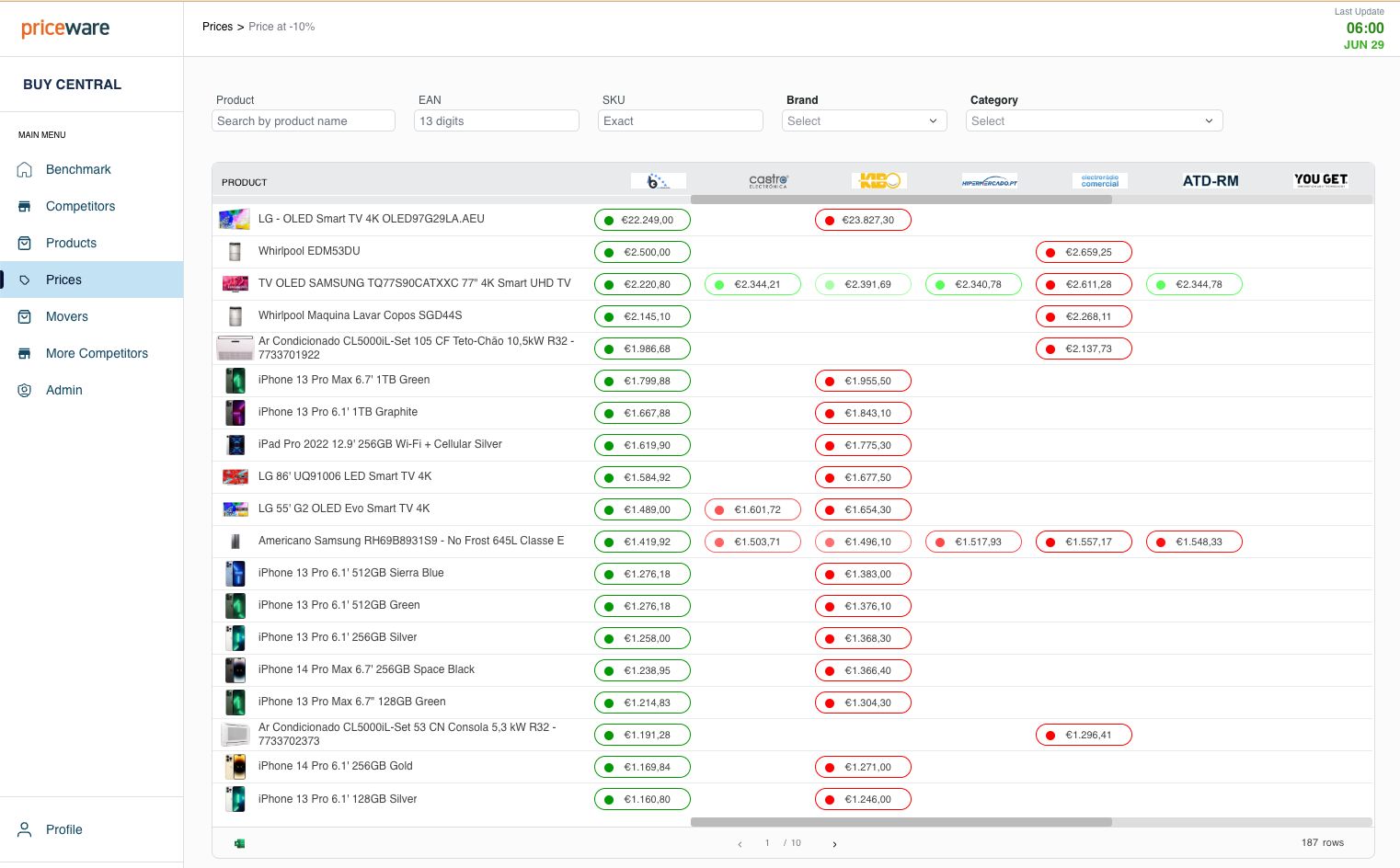Click the YOU GET column logo
1400x868 pixels.
click(x=1321, y=180)
